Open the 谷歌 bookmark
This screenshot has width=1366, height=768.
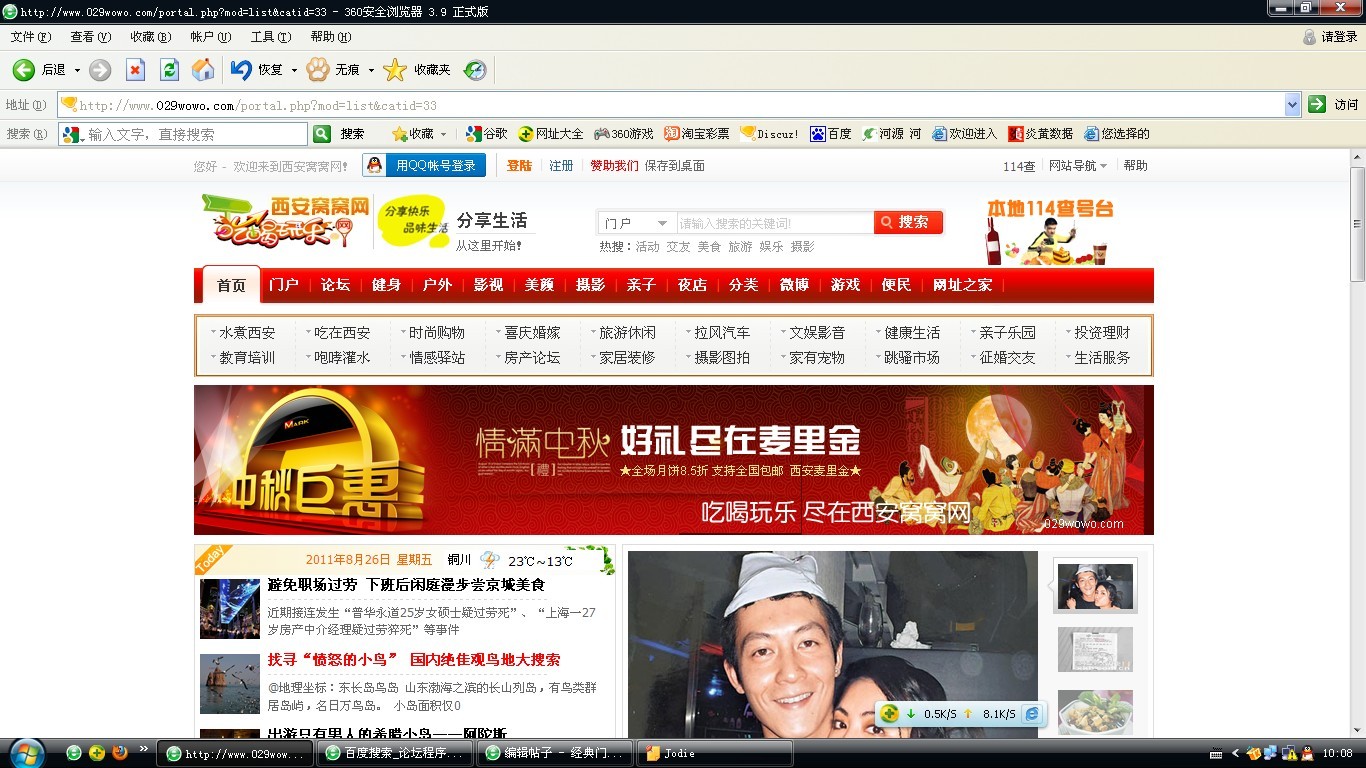point(487,134)
